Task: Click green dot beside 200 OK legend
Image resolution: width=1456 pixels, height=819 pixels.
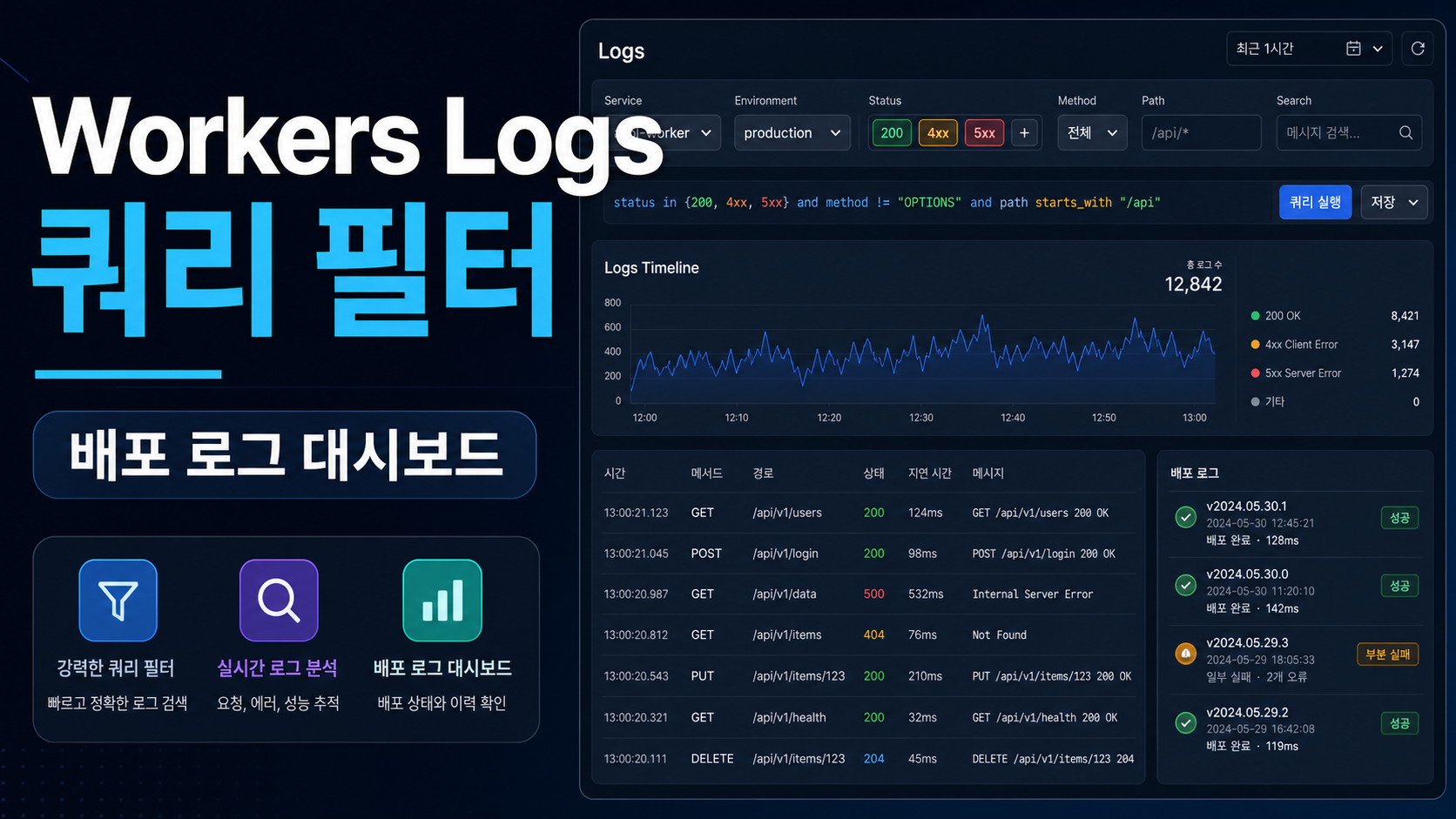Action: [x=1255, y=316]
